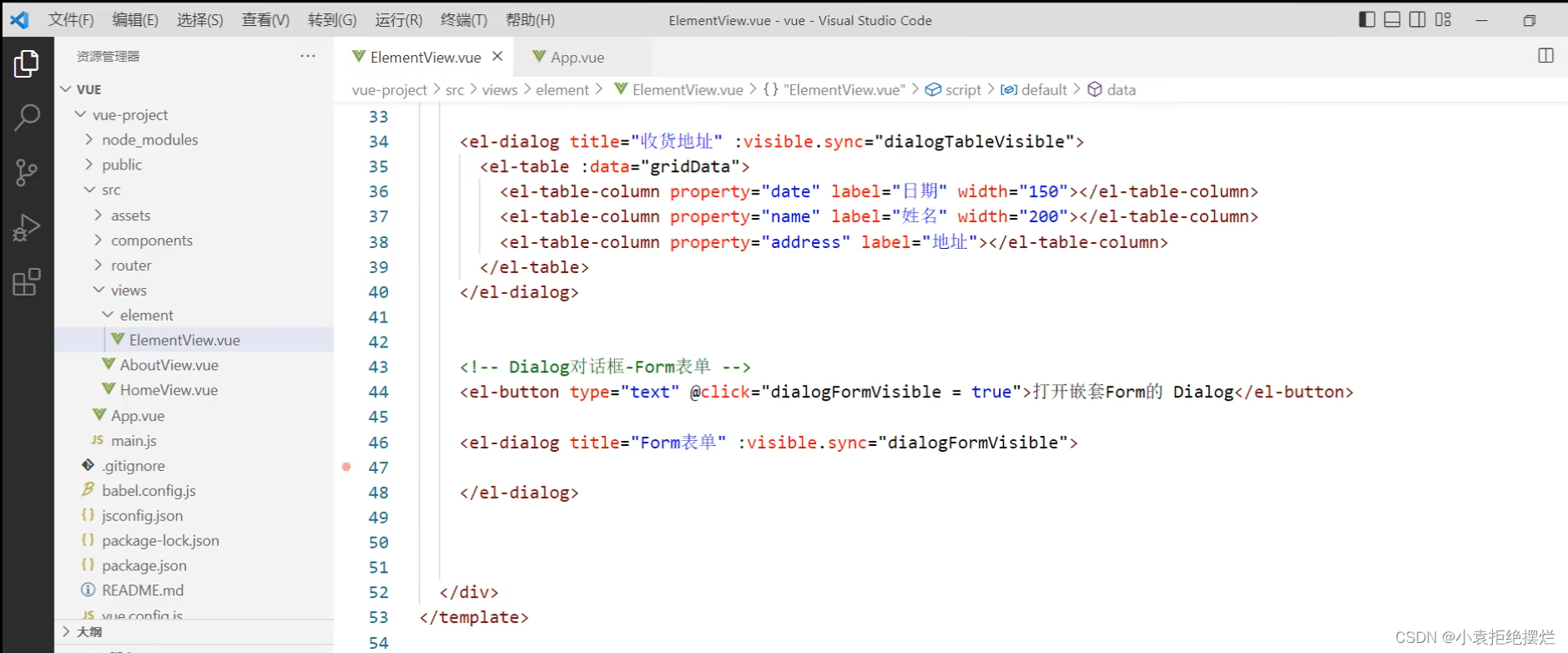The width and height of the screenshot is (1568, 653).
Task: Open the 选择(S) menu
Action: pos(200,19)
